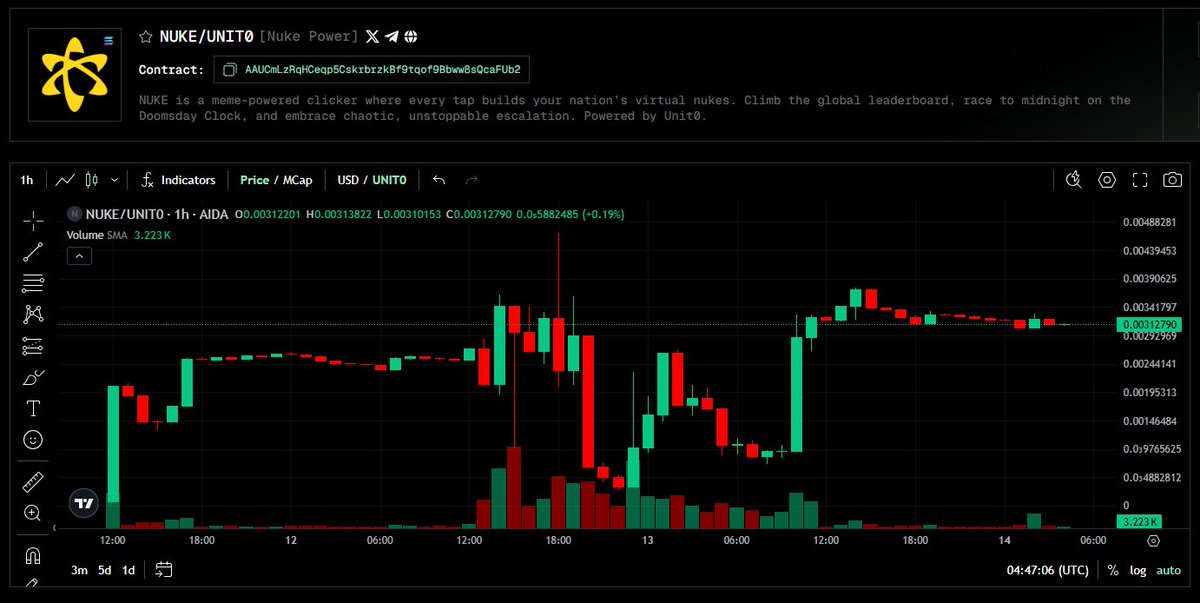Toggle auto scaling for the chart

coord(1168,570)
